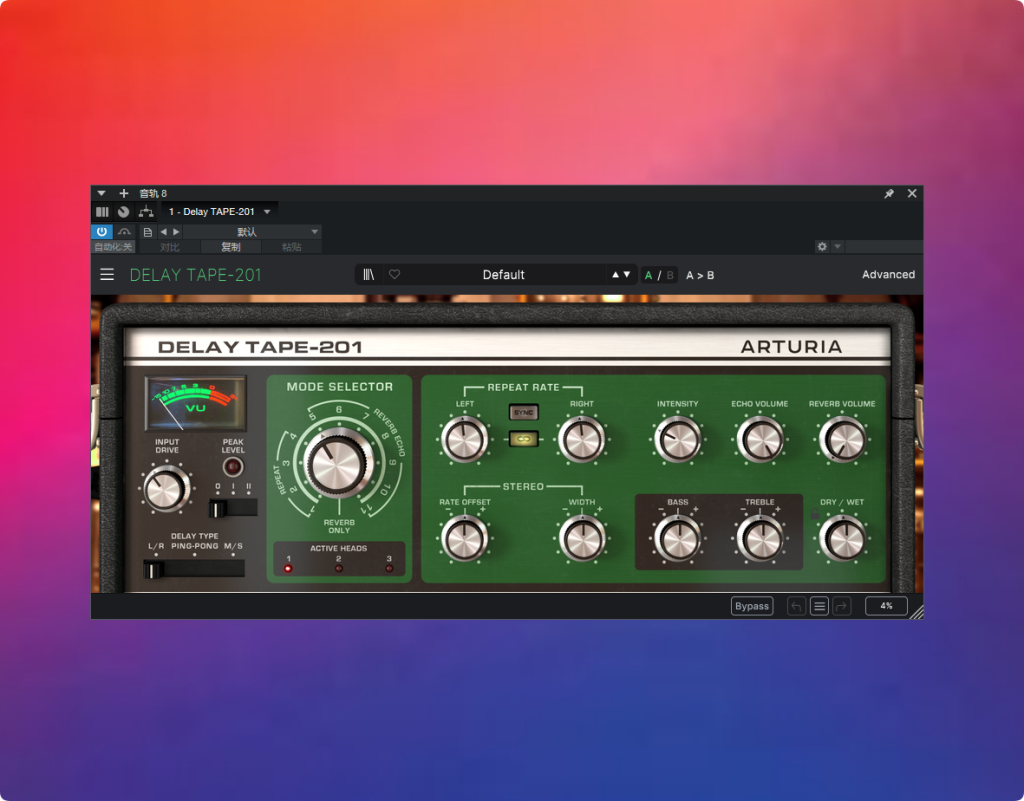1024x801 pixels.
Task: Toggle the Dry/Wet lock icon
Action: pyautogui.click(x=814, y=514)
